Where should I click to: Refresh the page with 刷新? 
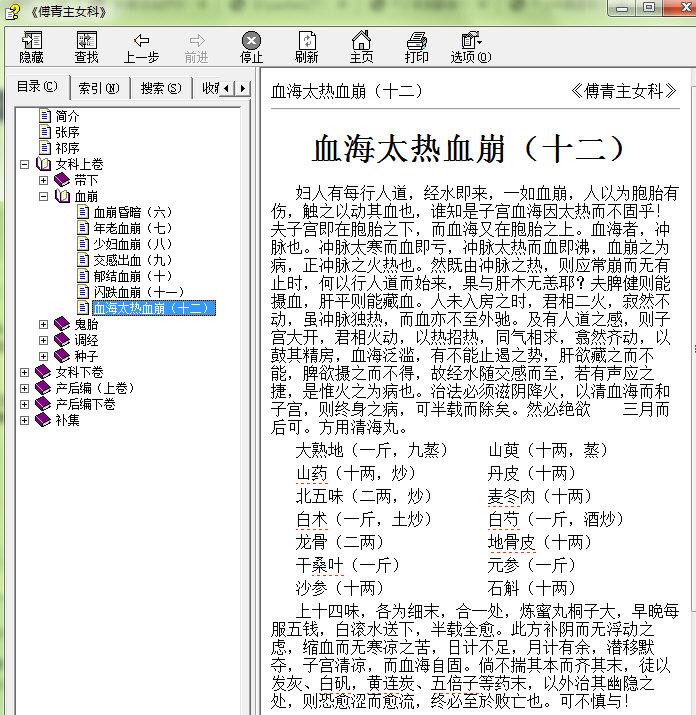(306, 46)
